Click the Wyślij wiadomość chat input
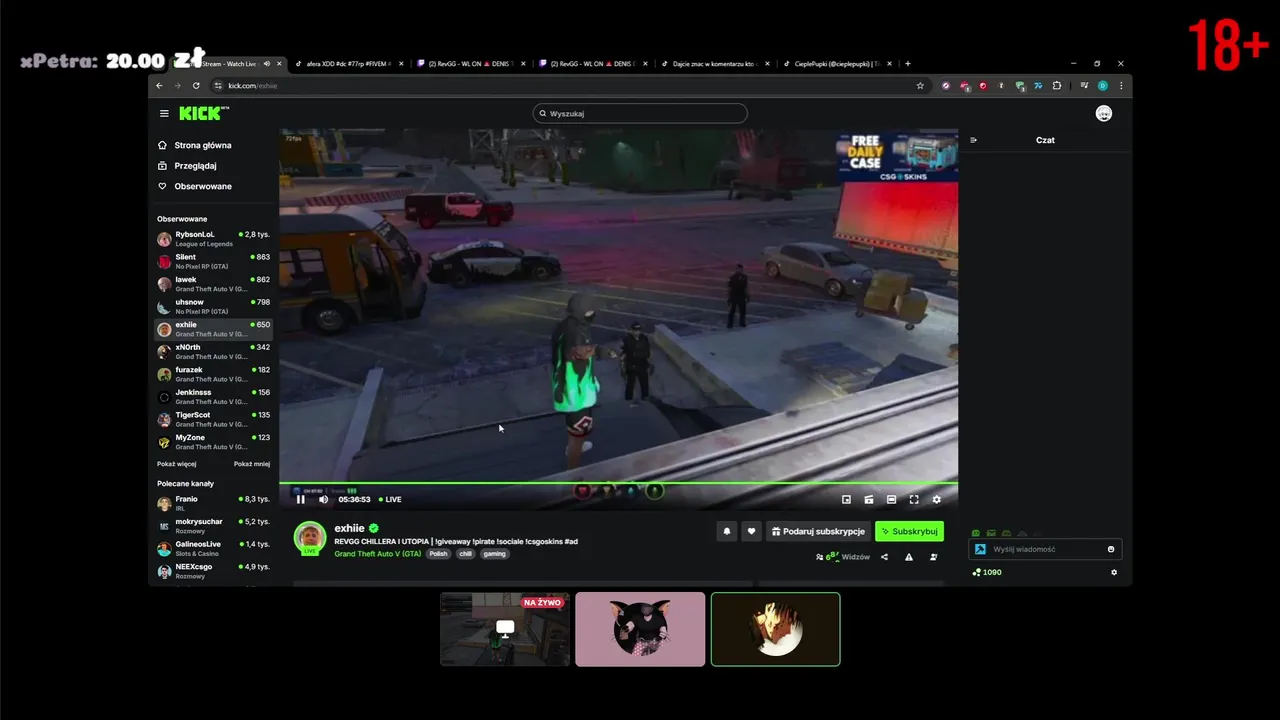 (1045, 549)
